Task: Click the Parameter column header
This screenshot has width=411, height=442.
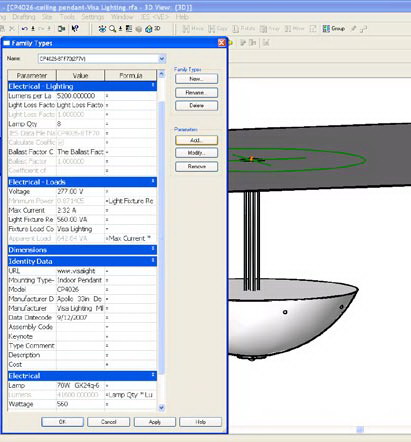Action: tap(32, 76)
